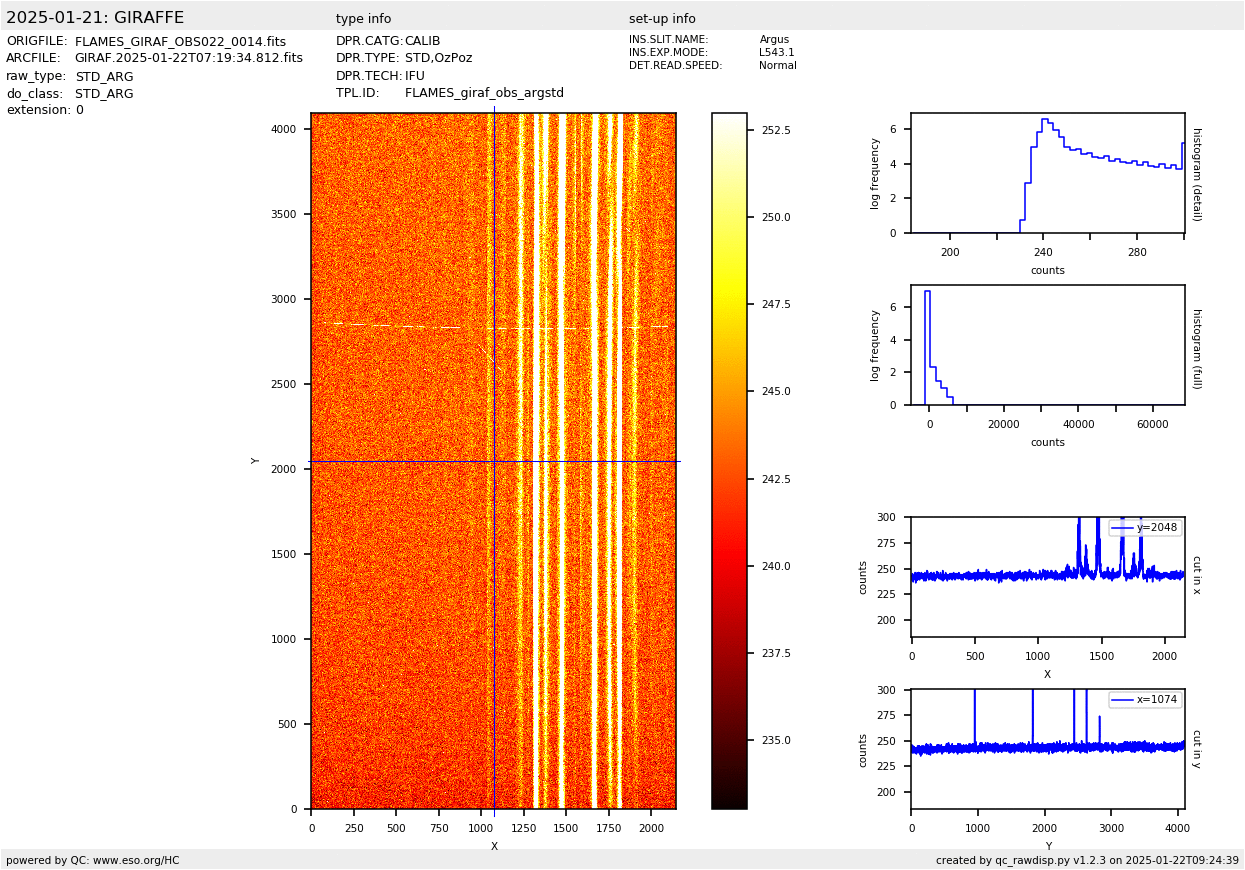Select the 'set-up info' header
Image resolution: width=1245 pixels, height=870 pixels.
[x=662, y=19]
